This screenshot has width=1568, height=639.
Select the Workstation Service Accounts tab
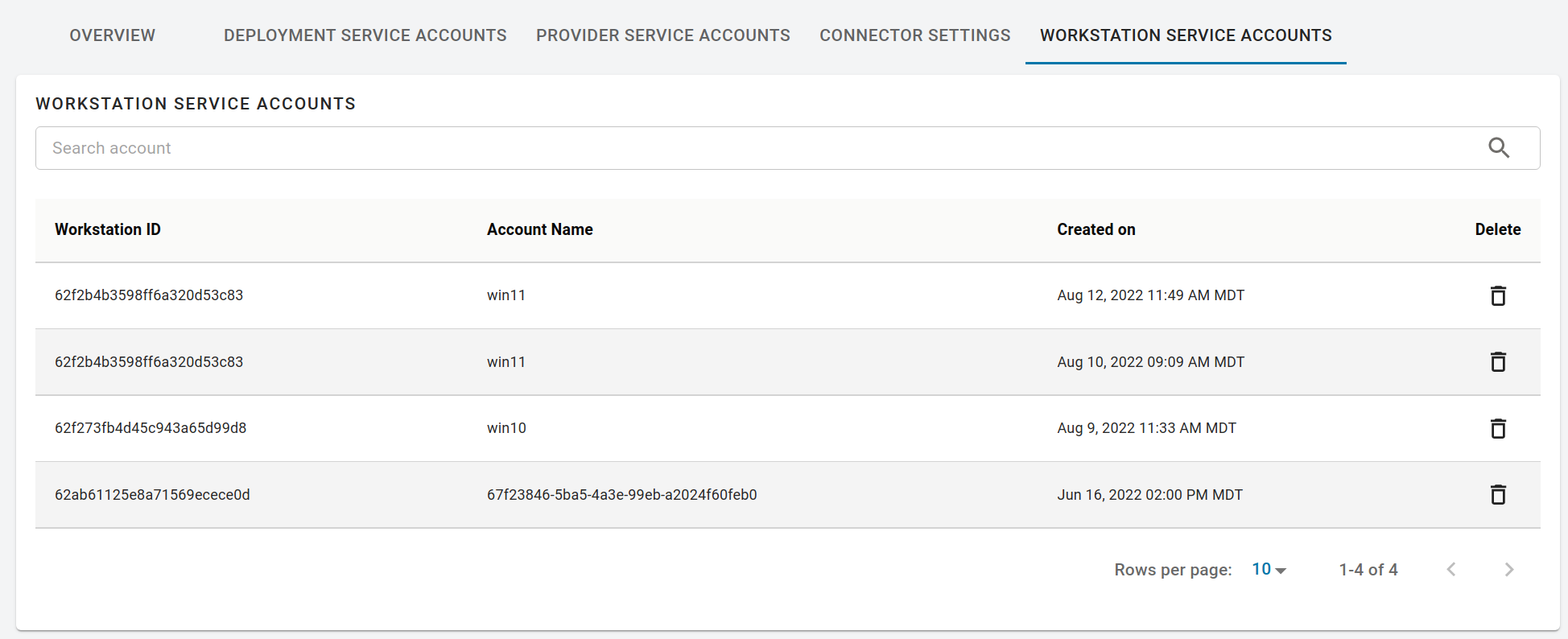coord(1186,35)
